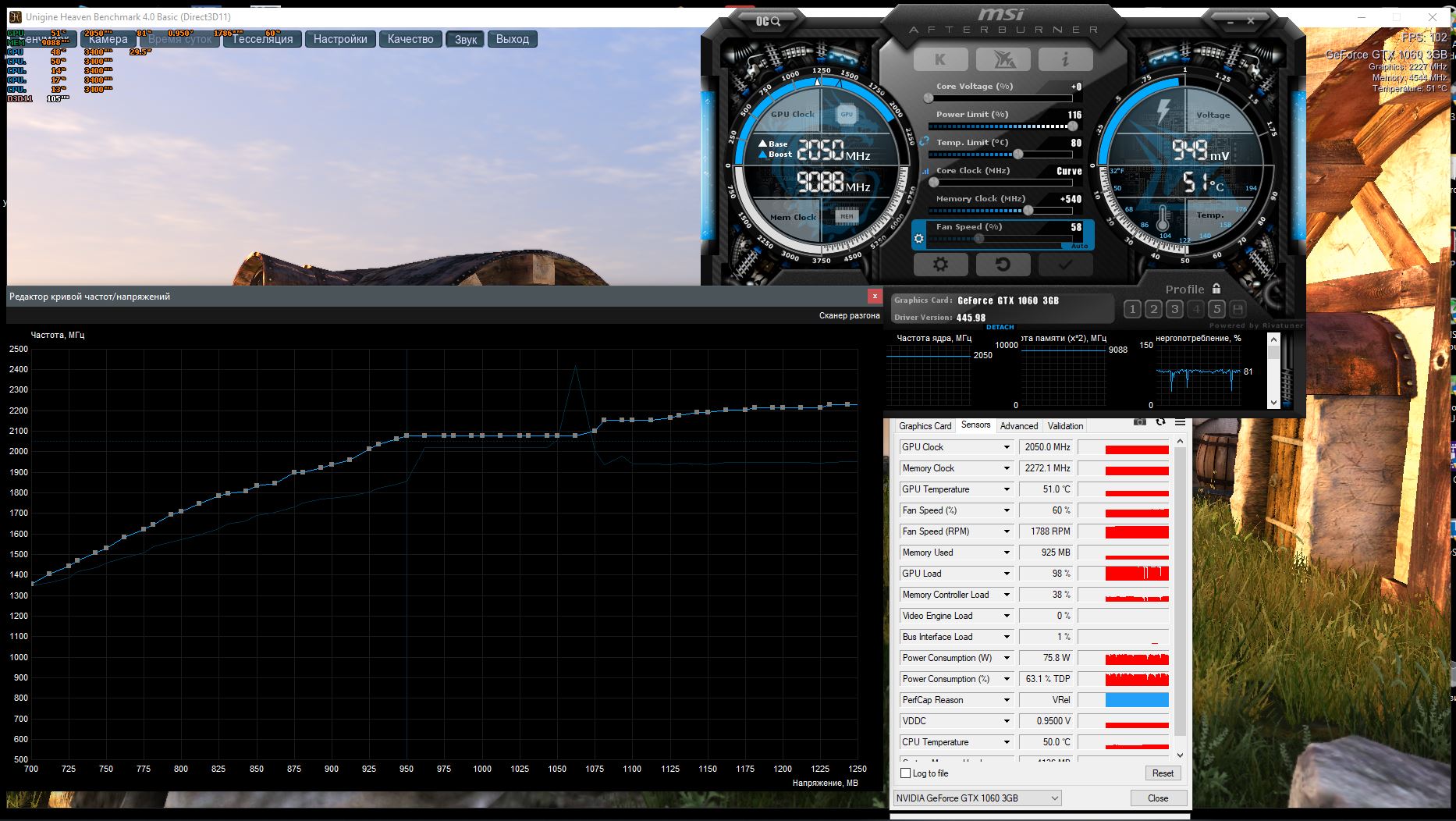The height and width of the screenshot is (821, 1456).
Task: Click the lightning bolt voltage icon
Action: (1163, 112)
